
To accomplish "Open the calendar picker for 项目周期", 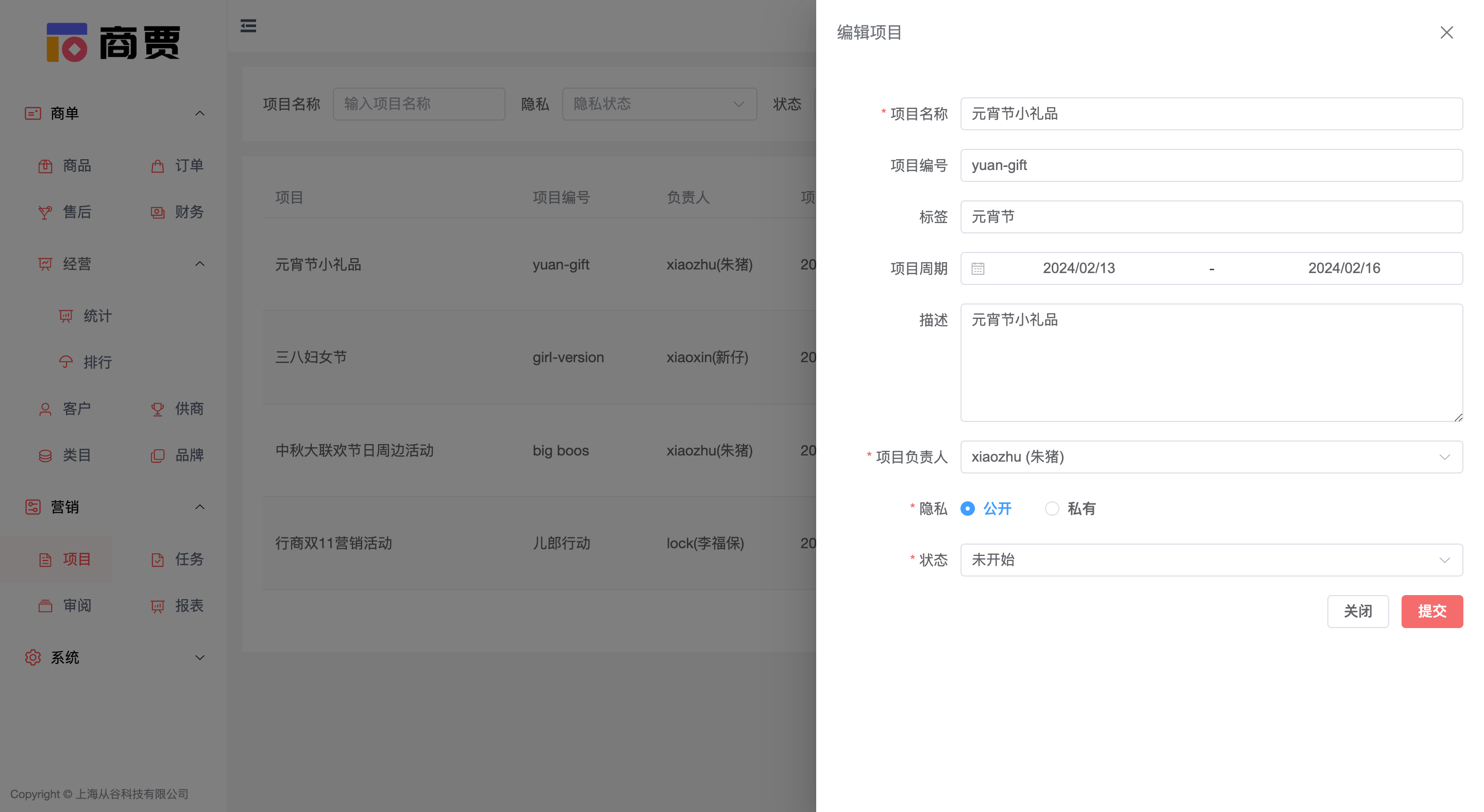I will (x=977, y=268).
